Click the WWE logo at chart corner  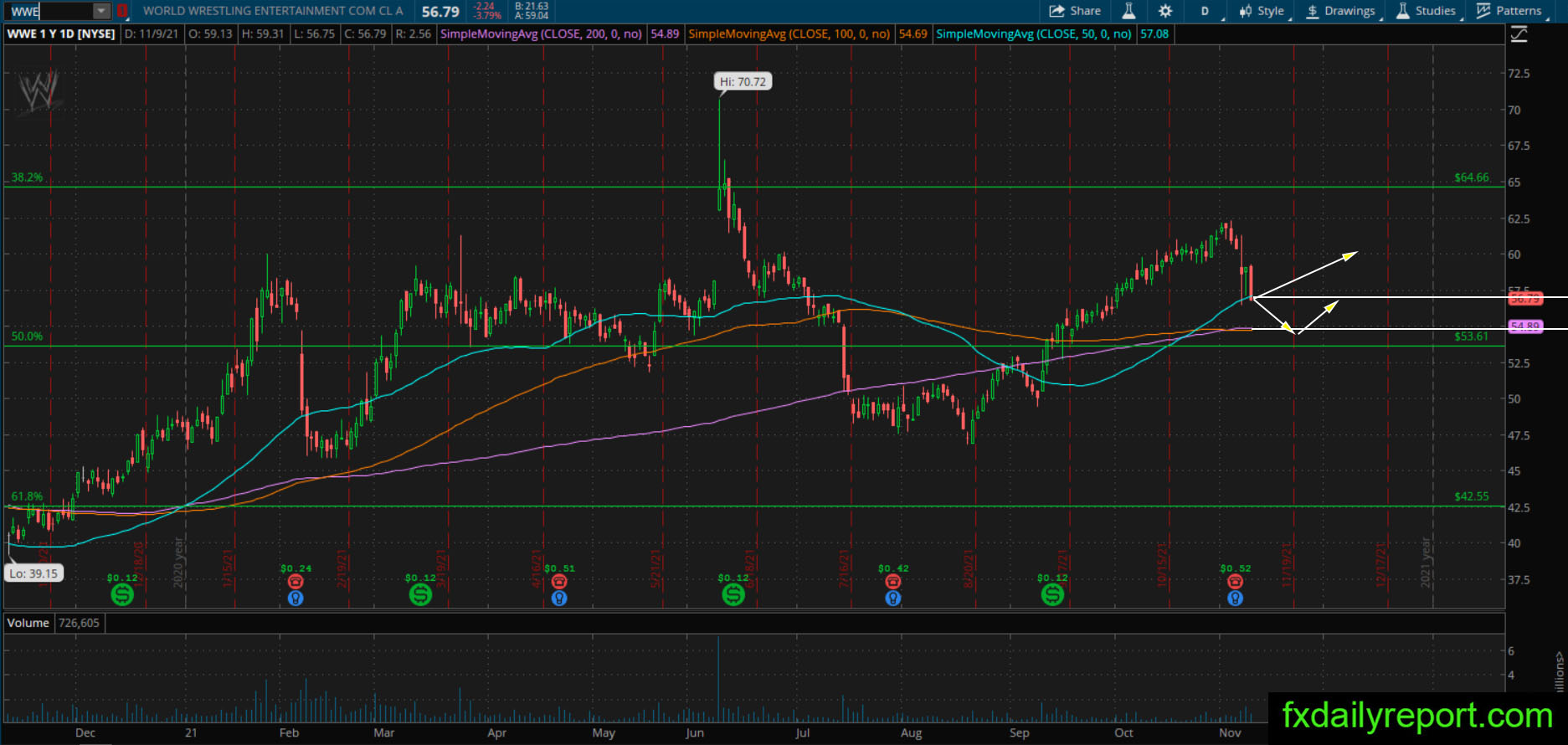click(39, 91)
